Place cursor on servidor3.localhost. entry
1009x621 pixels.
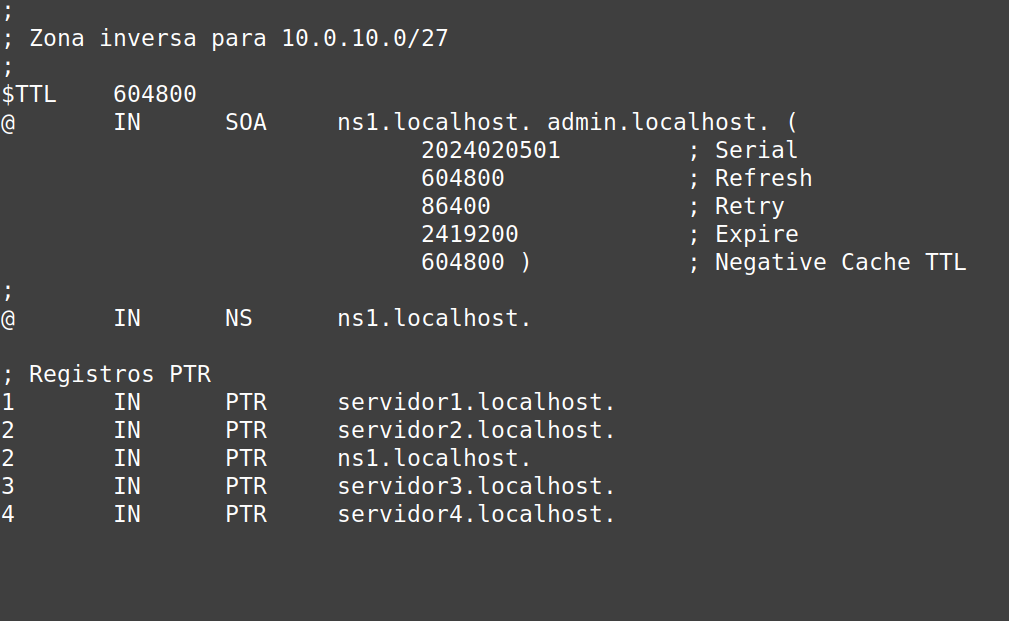(476, 487)
